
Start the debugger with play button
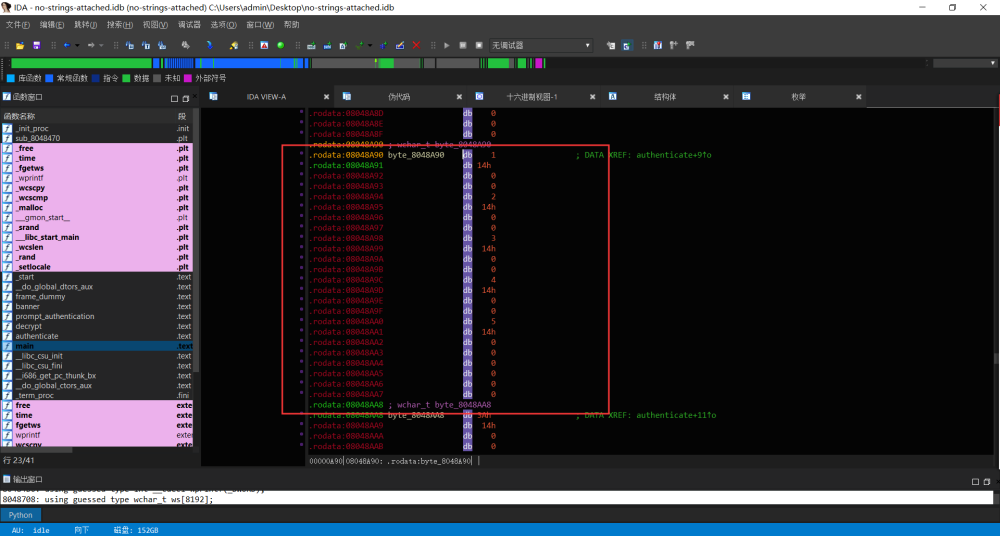tap(446, 45)
